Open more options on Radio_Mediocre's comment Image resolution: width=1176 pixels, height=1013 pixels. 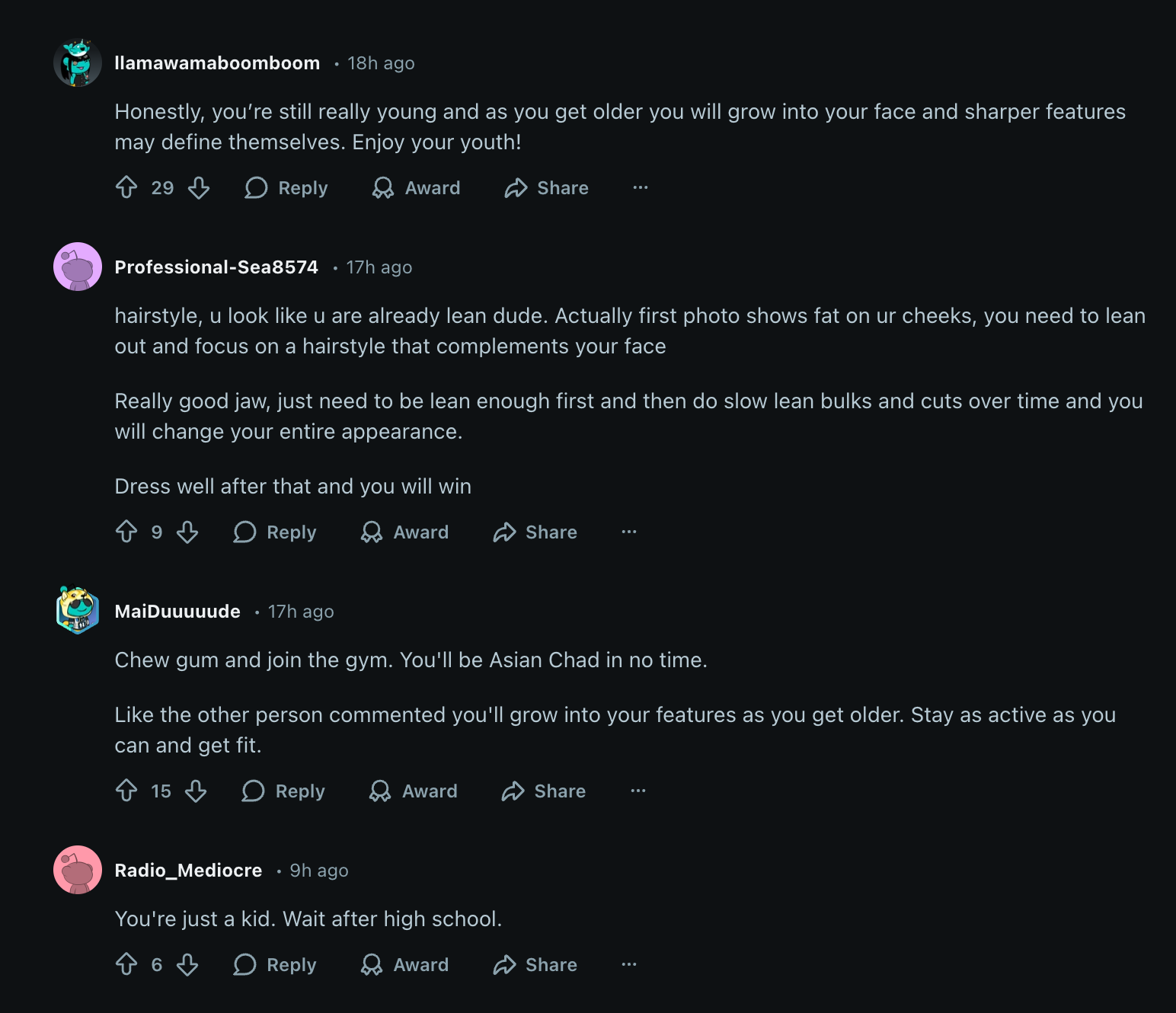(629, 964)
